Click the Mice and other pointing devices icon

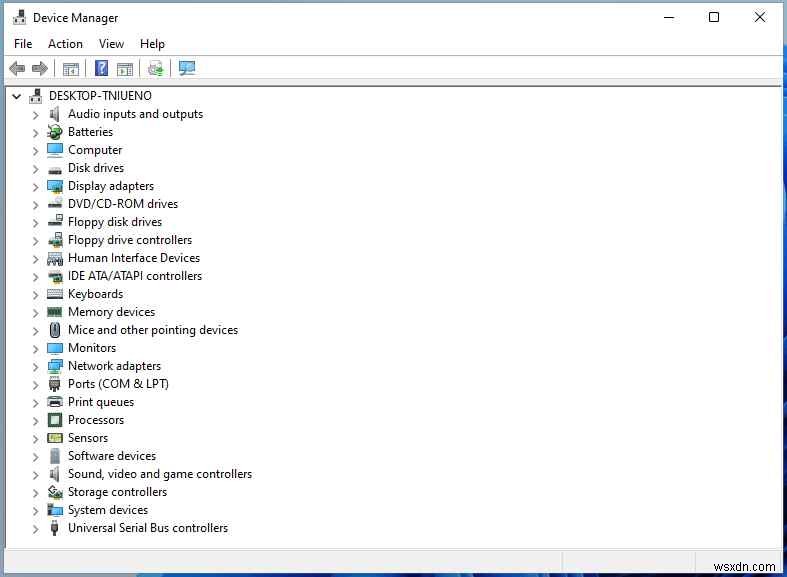coord(55,330)
